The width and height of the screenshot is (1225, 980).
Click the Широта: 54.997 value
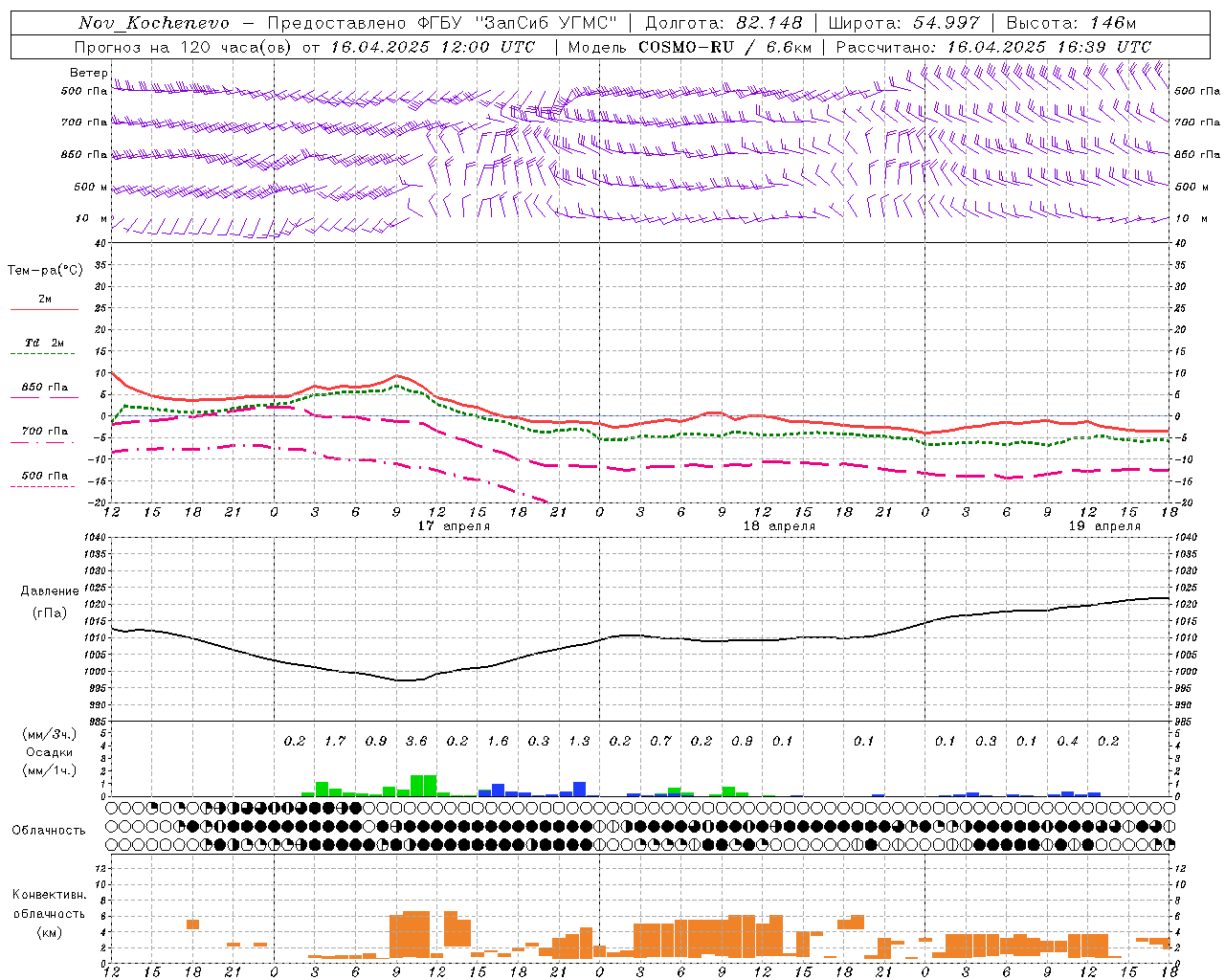point(904,23)
